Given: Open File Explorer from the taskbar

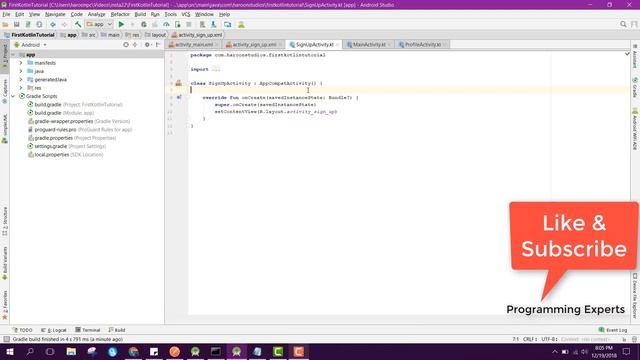Looking at the screenshot, I should [x=71, y=351].
